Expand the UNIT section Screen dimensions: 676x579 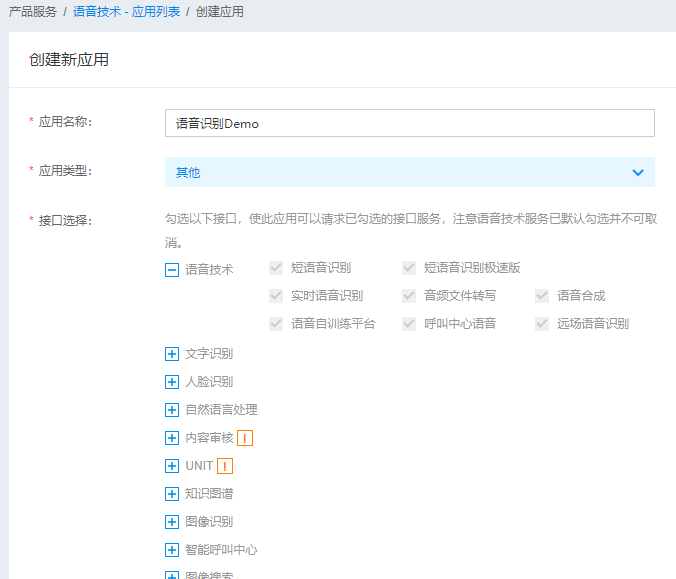pos(172,466)
